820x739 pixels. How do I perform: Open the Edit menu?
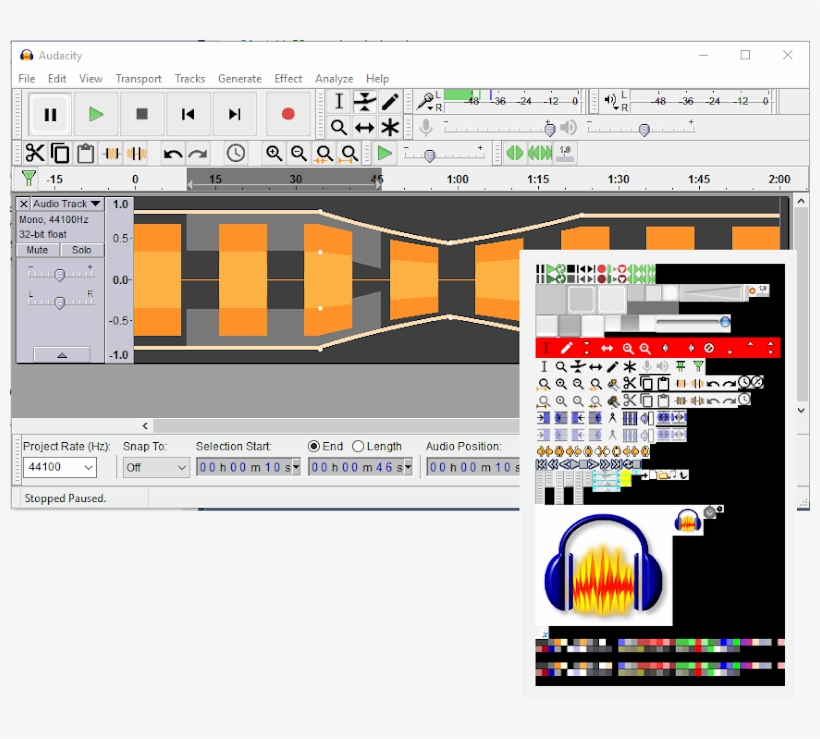[x=57, y=78]
